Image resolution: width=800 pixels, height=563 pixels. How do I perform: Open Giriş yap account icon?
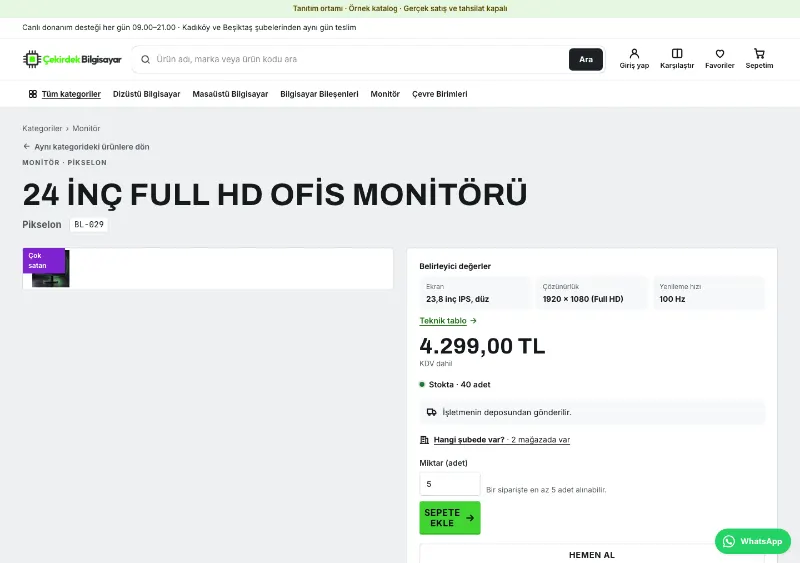click(x=634, y=59)
